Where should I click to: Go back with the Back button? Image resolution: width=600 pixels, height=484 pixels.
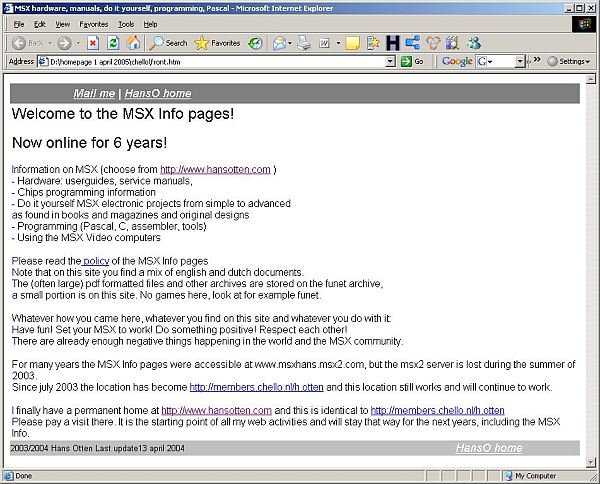[x=27, y=43]
